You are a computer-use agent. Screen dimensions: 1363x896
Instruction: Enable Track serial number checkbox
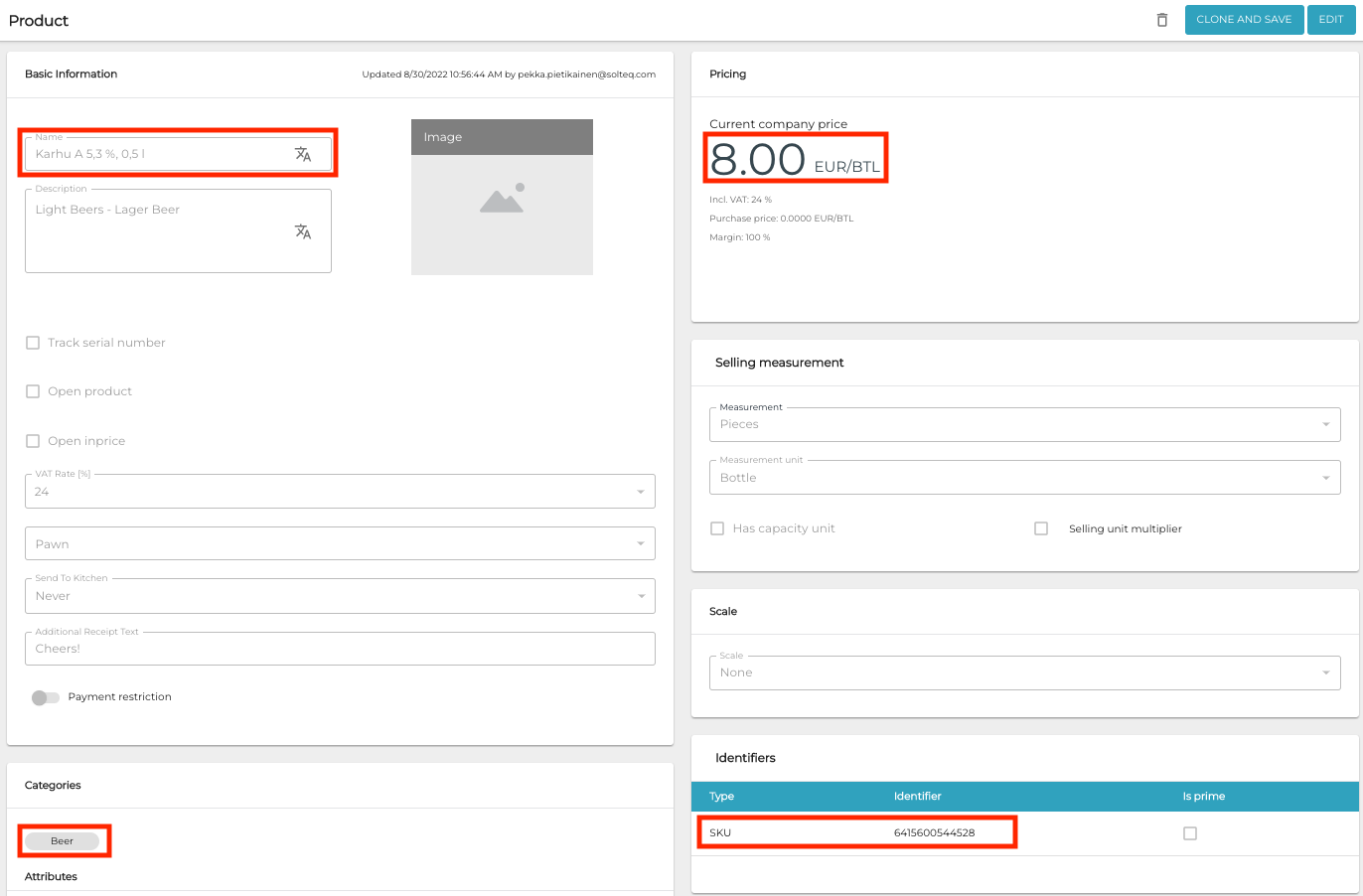tap(33, 343)
